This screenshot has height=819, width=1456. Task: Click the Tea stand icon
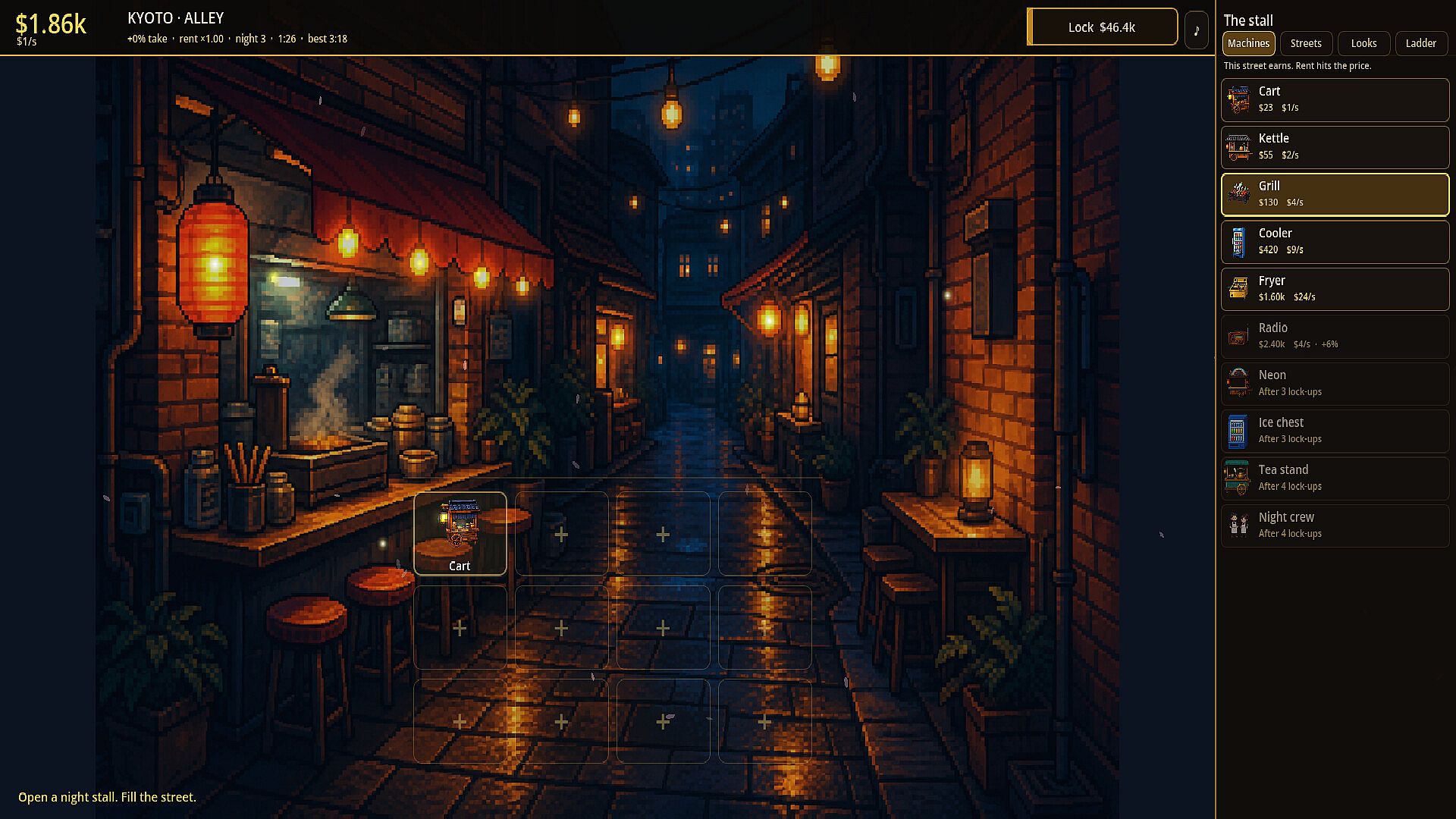1238,478
